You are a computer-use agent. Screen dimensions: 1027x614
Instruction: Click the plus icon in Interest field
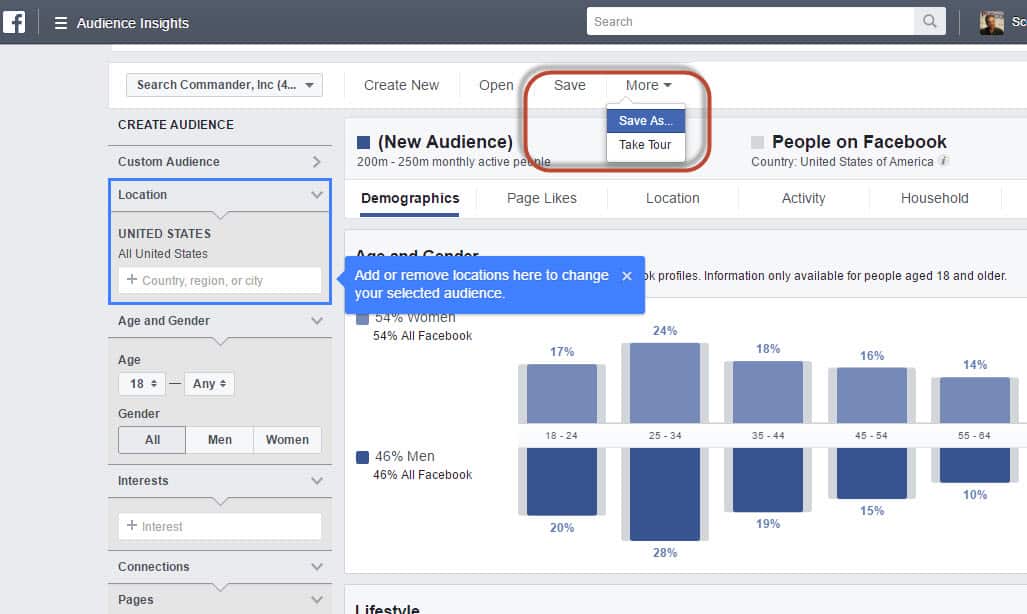click(x=132, y=526)
